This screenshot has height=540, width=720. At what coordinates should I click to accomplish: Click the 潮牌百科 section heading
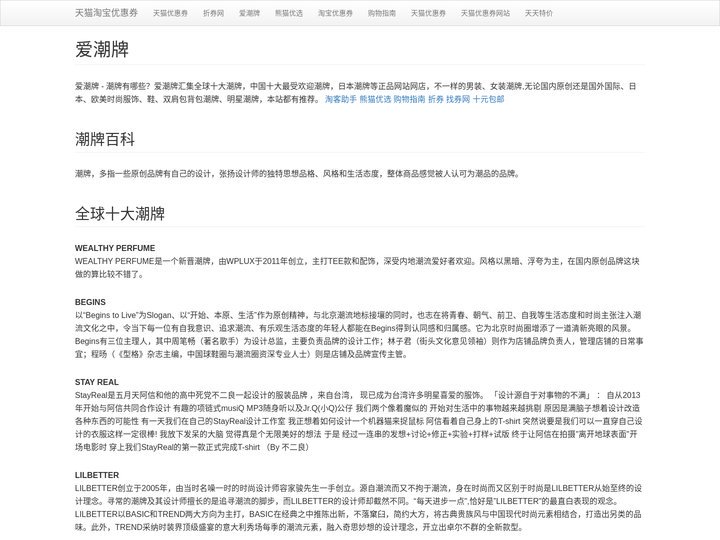[105, 139]
